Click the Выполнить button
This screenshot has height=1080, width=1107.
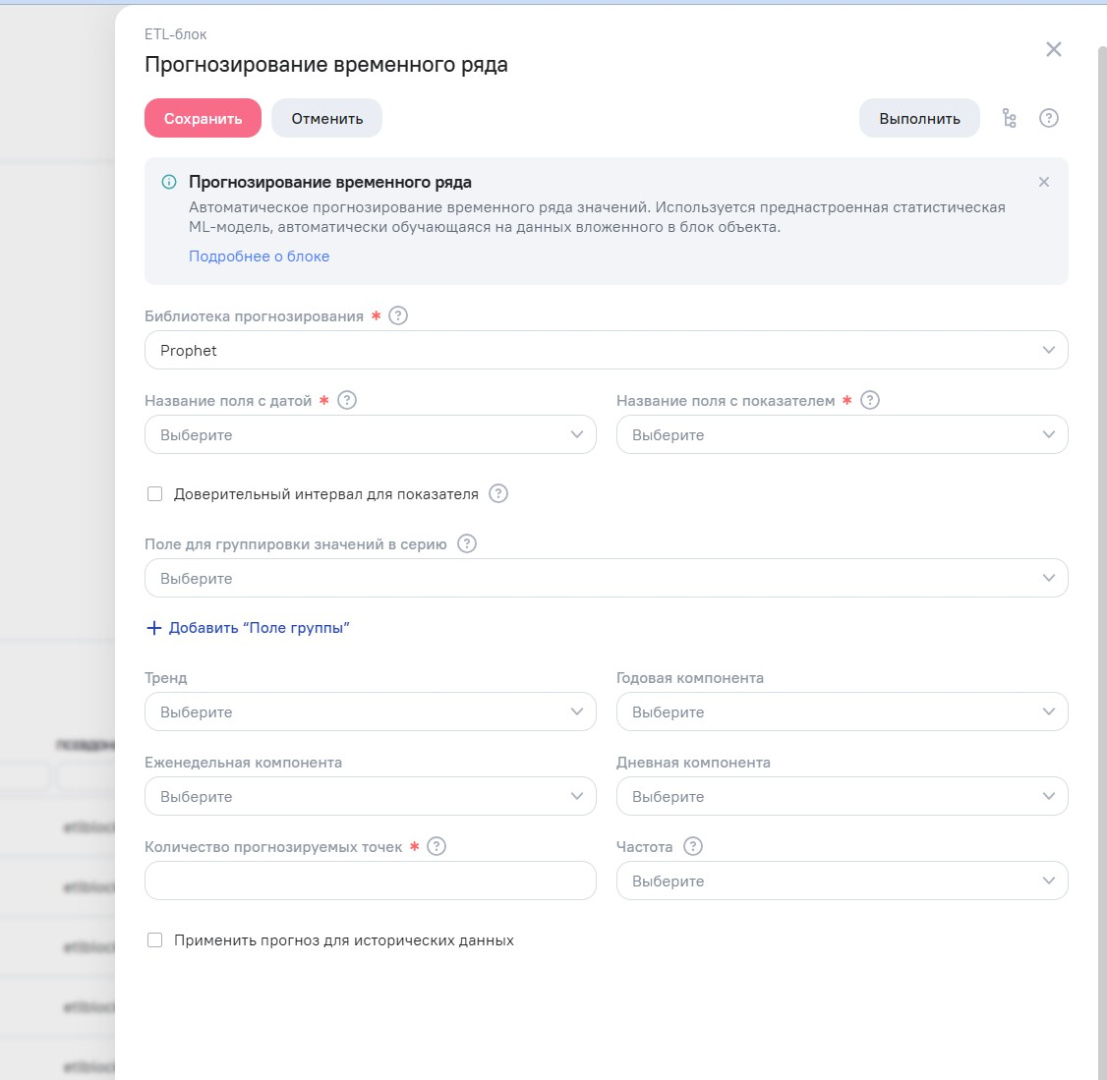[919, 118]
